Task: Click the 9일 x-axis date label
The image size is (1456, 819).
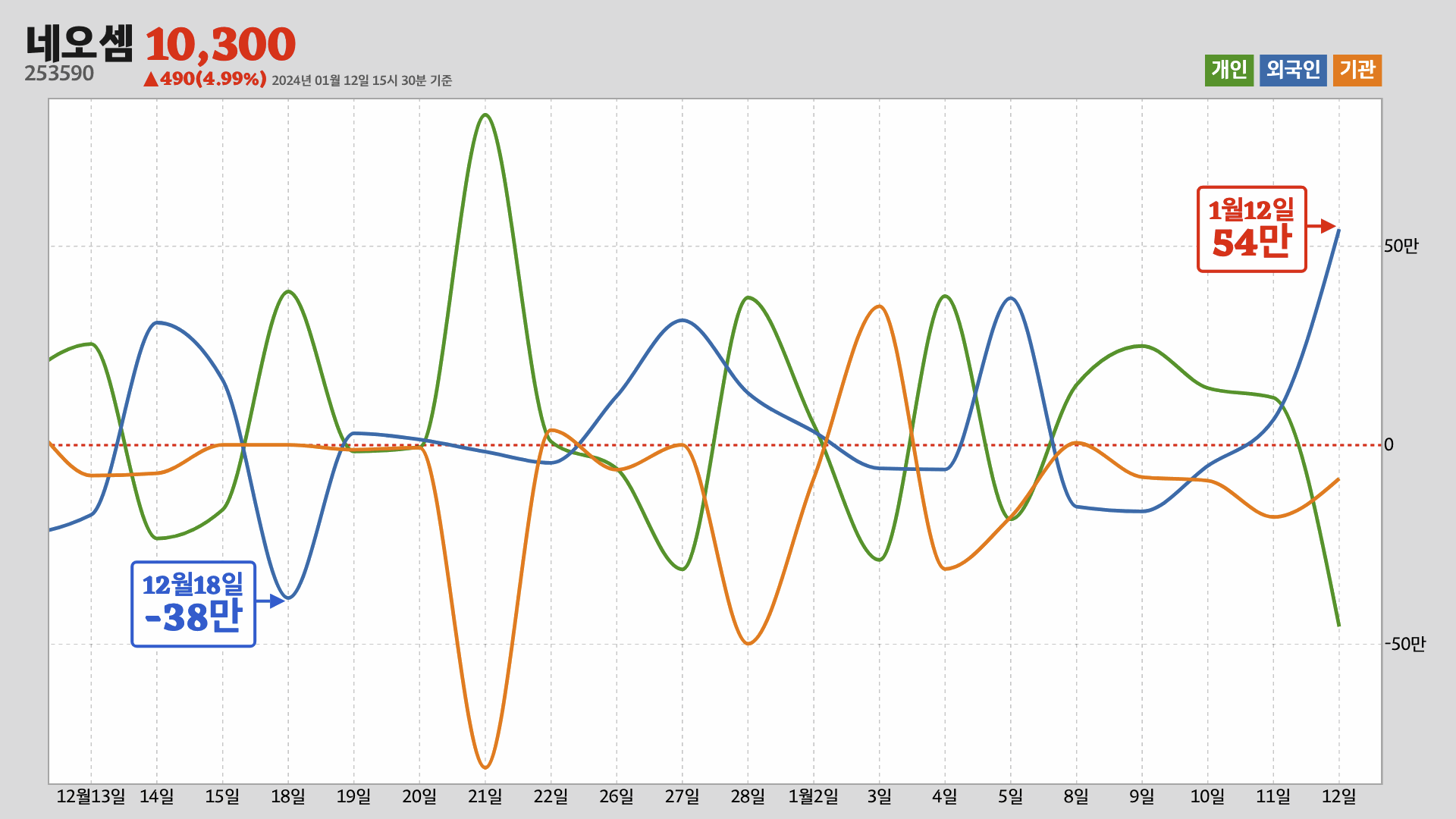Action: click(1142, 796)
